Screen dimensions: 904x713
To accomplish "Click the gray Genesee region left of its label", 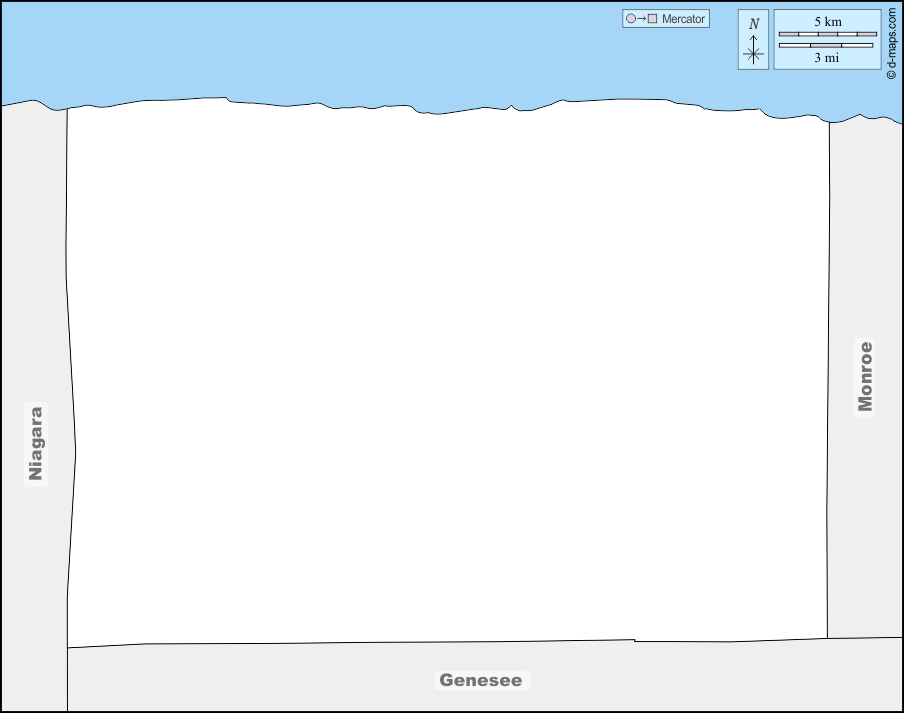I will coord(250,680).
